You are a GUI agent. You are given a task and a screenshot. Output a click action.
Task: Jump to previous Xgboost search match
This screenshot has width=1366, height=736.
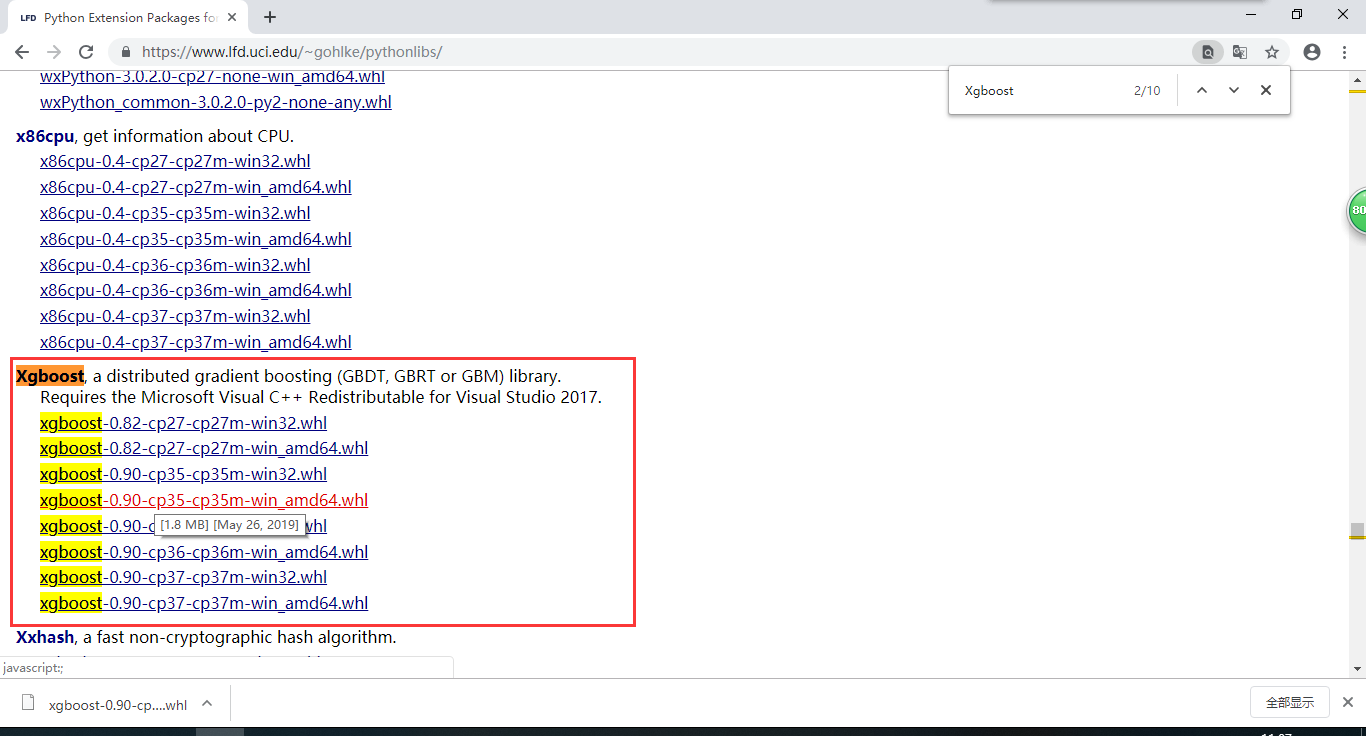click(x=1202, y=90)
